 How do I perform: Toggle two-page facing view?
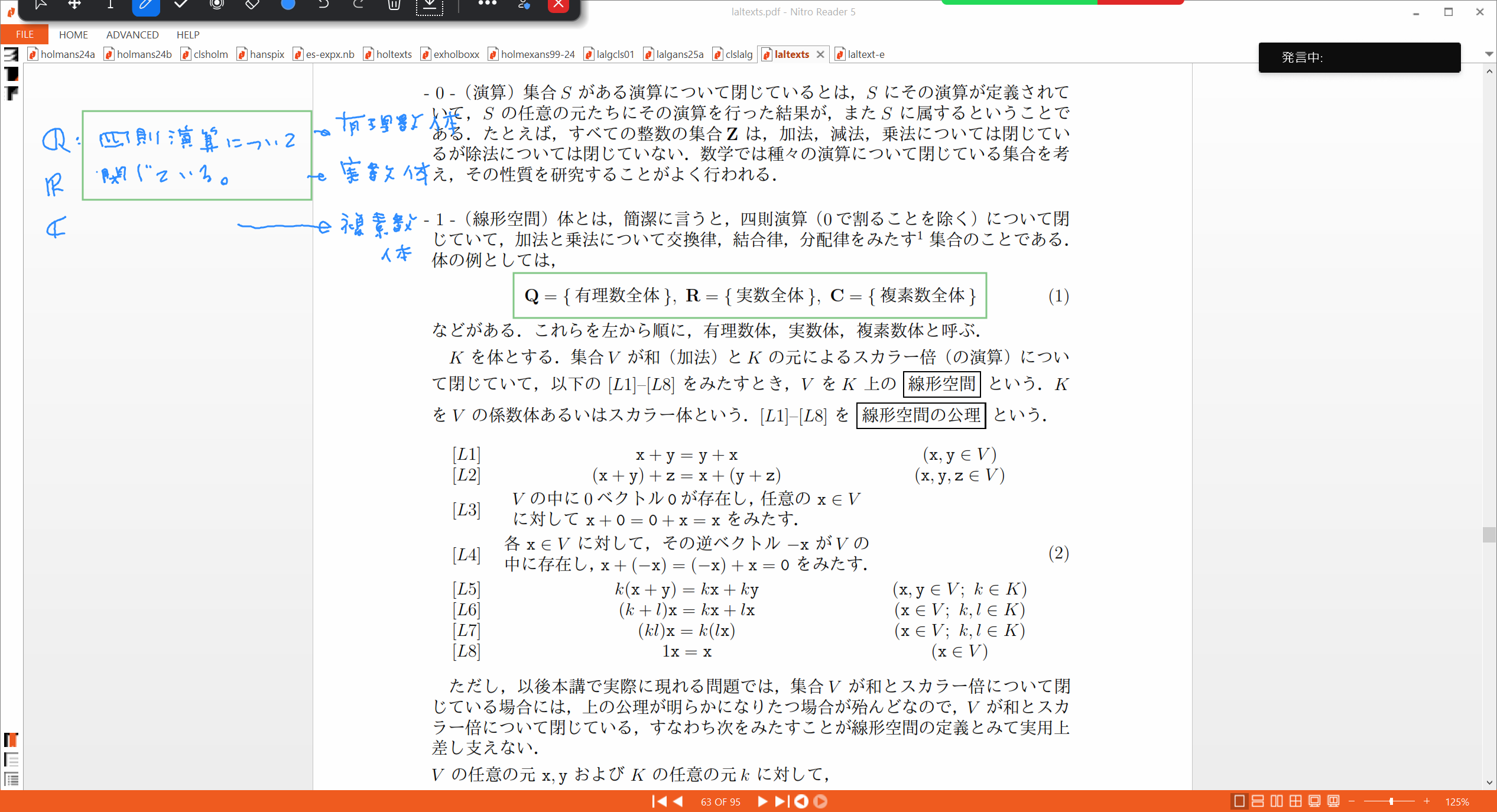coord(1277,801)
